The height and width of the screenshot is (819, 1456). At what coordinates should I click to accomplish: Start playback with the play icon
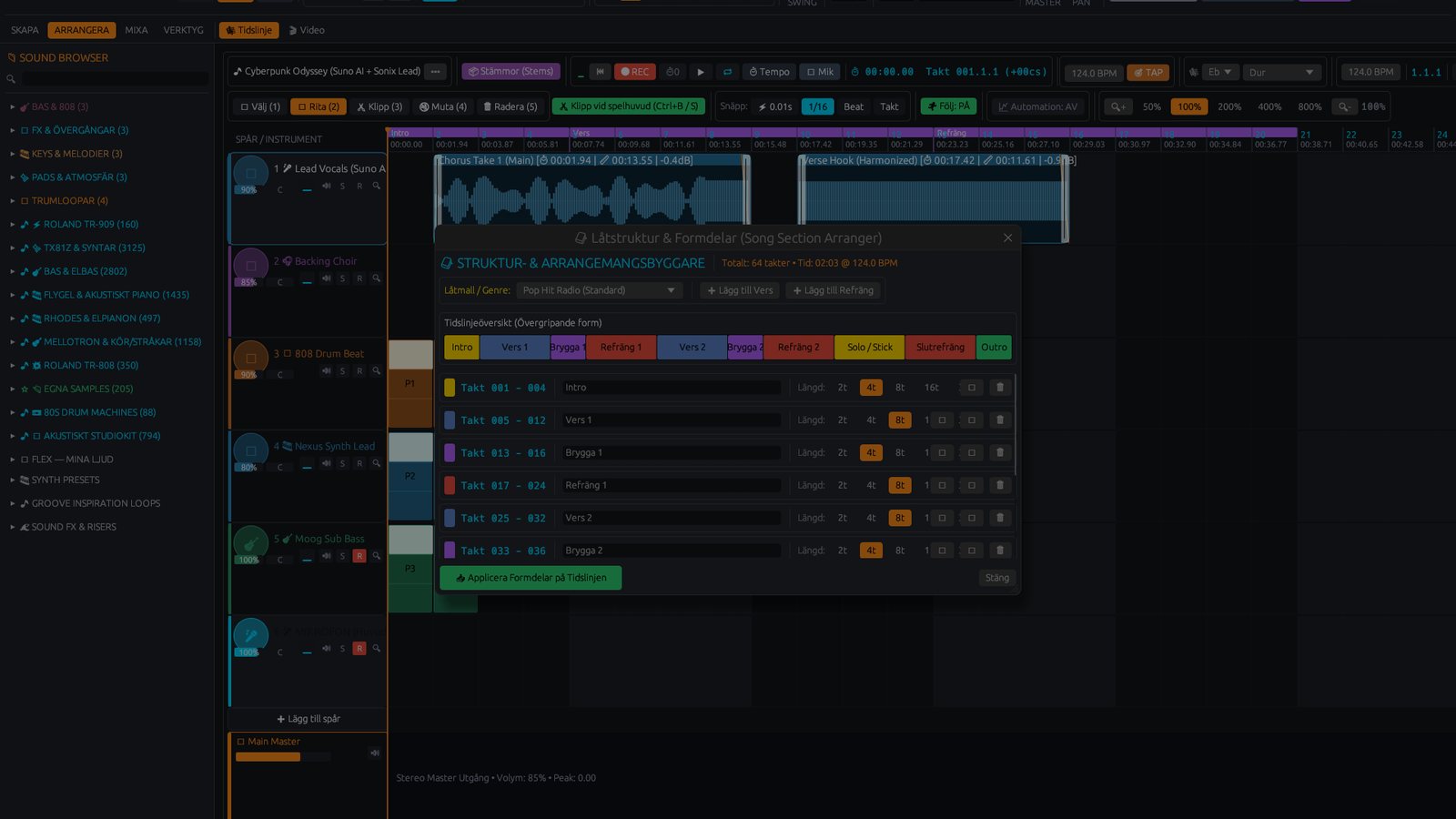(700, 72)
